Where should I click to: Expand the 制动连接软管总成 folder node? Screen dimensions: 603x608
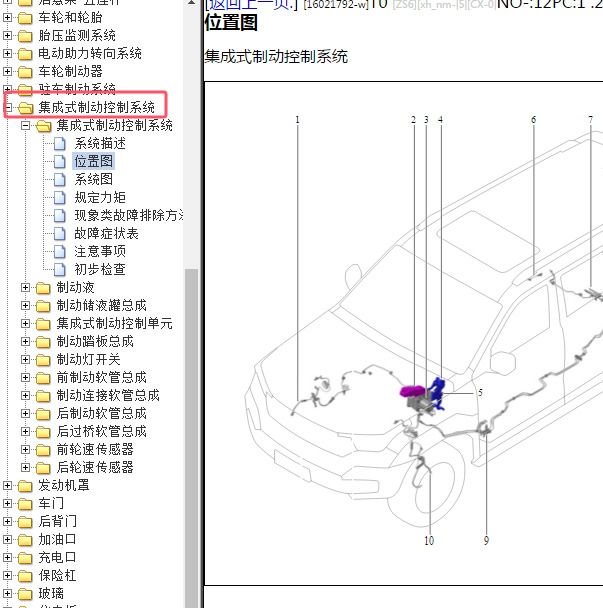25,396
